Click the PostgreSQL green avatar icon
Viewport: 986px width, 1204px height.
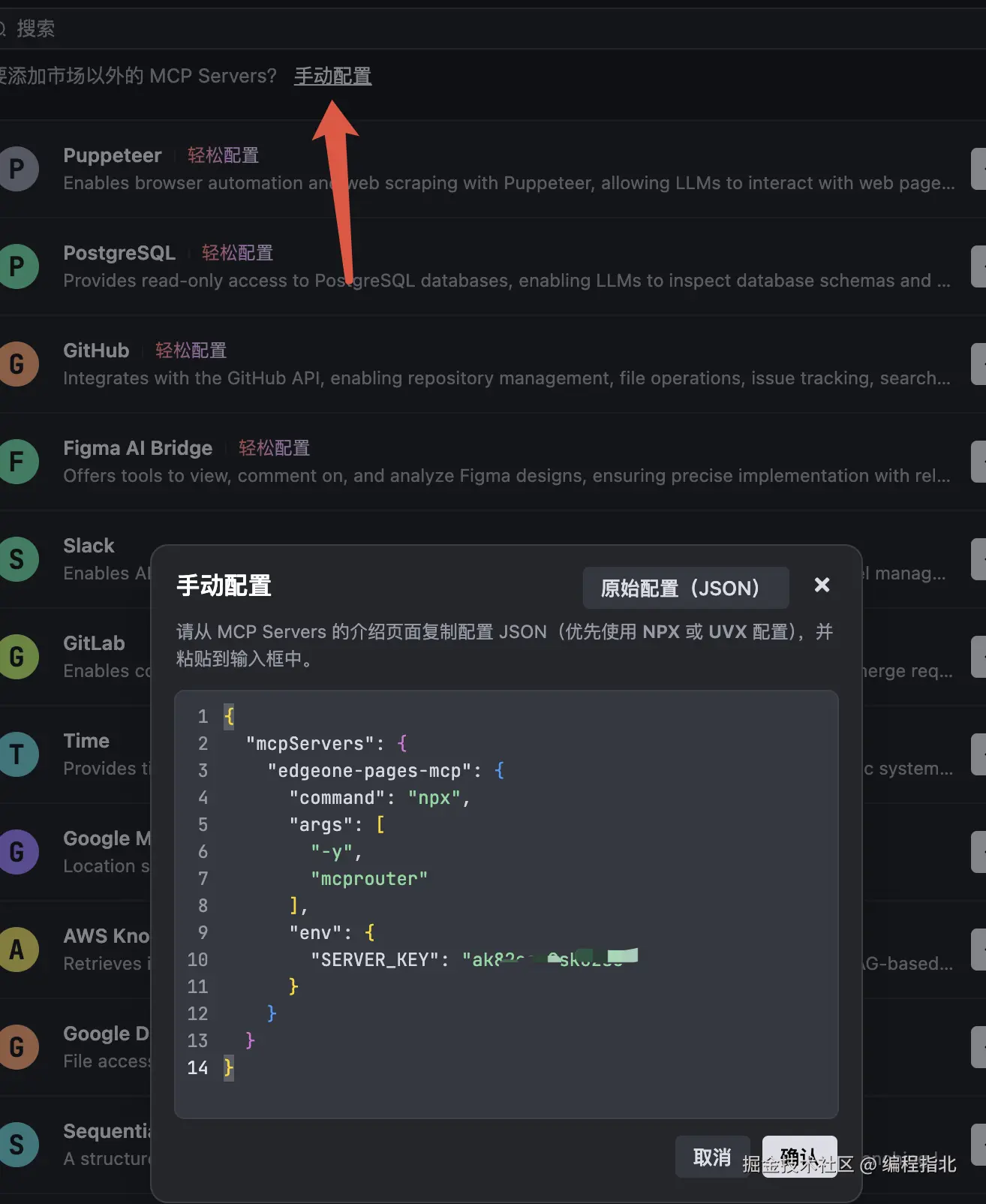tap(17, 266)
